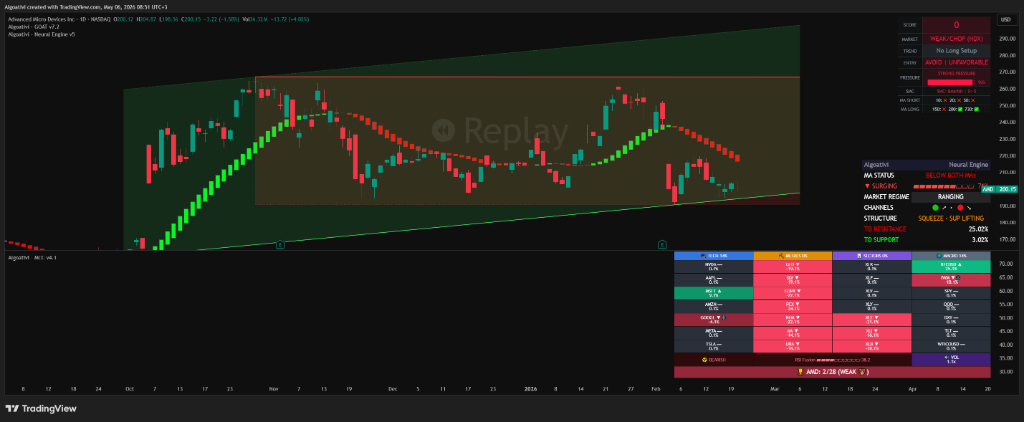Open the USD currency selector
This screenshot has width=1024, height=422.
(1005, 20)
